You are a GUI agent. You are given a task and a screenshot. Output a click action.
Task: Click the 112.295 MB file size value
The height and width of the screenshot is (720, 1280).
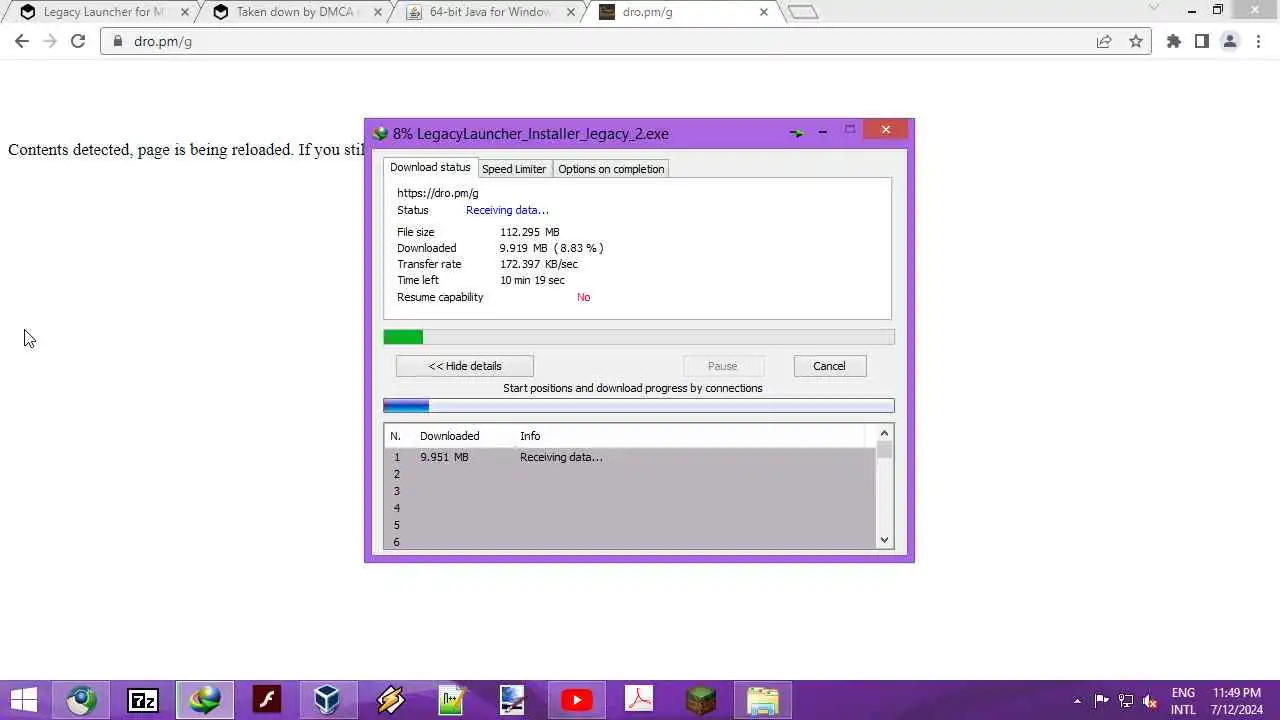[530, 232]
